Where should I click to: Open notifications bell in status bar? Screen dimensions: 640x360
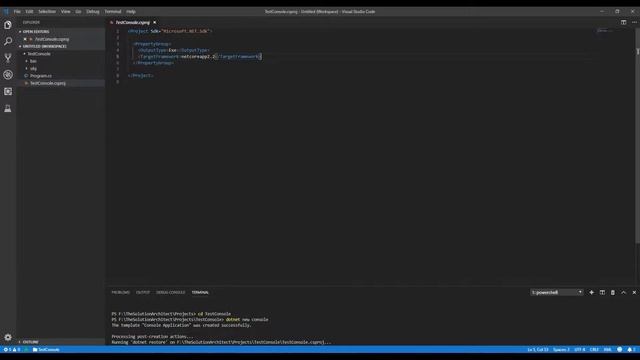[x=631, y=350]
